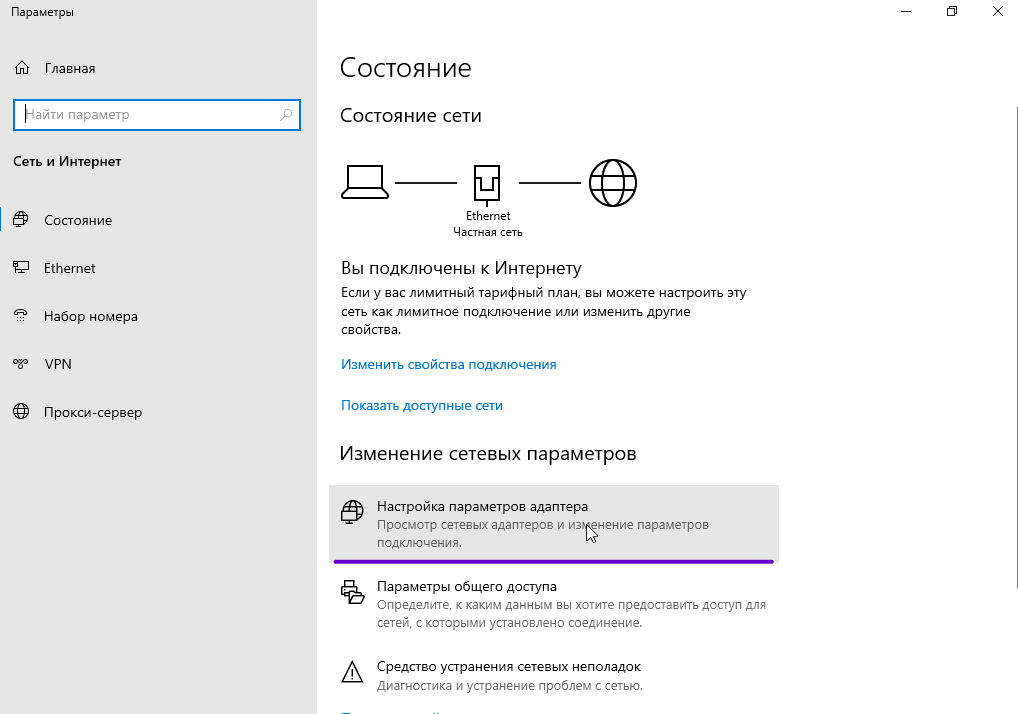
Task: Open the Изменить свойства подключения link
Action: point(448,365)
